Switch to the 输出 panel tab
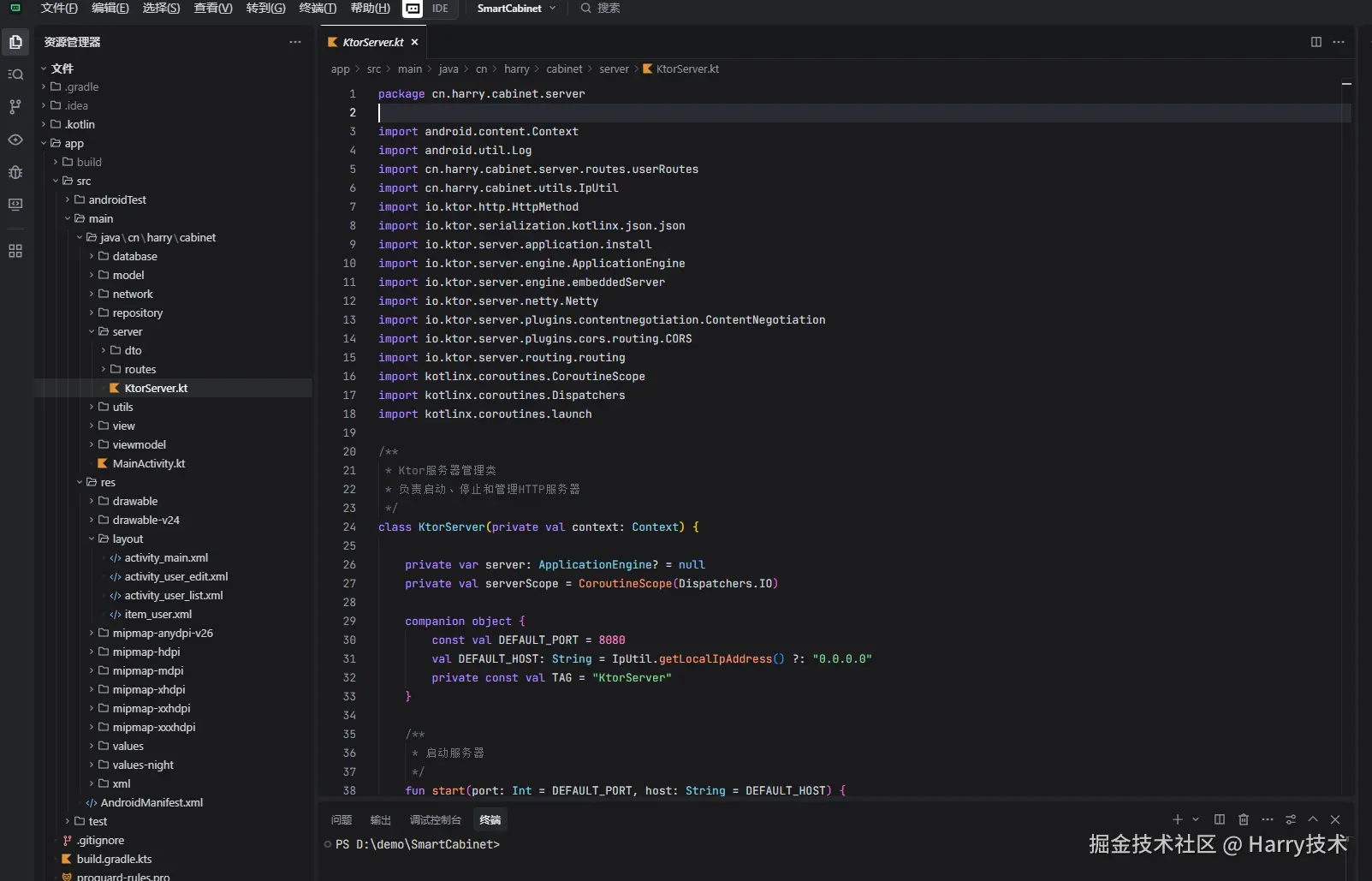The width and height of the screenshot is (1372, 881). click(380, 820)
